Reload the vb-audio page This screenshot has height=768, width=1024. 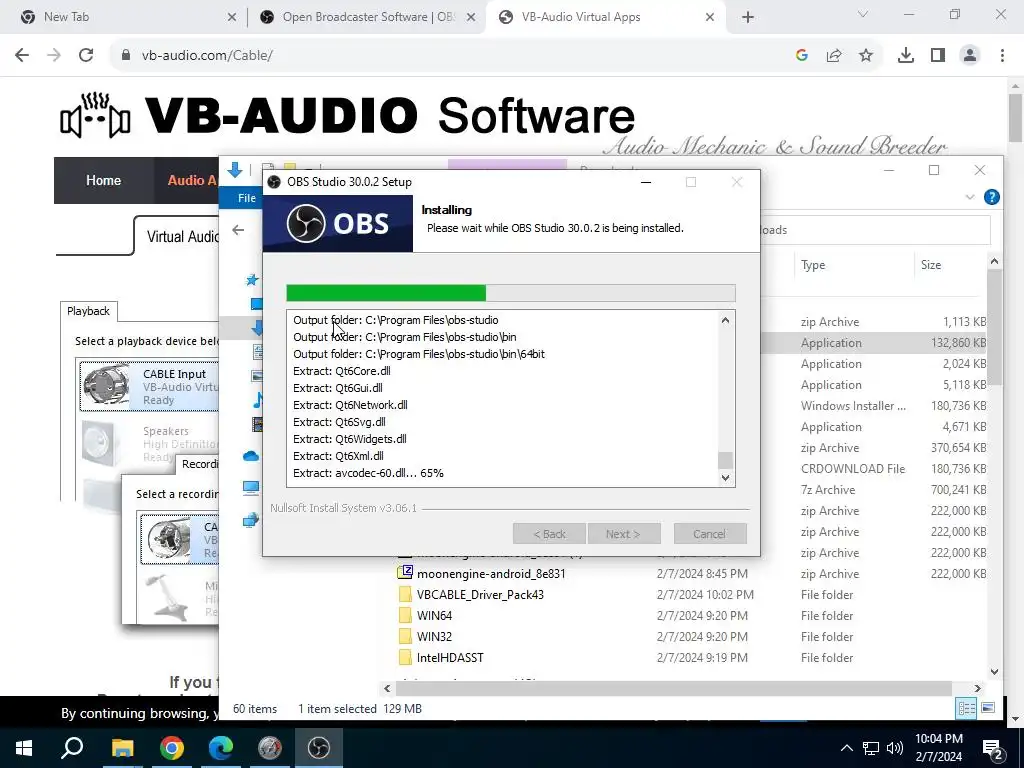pyautogui.click(x=86, y=56)
